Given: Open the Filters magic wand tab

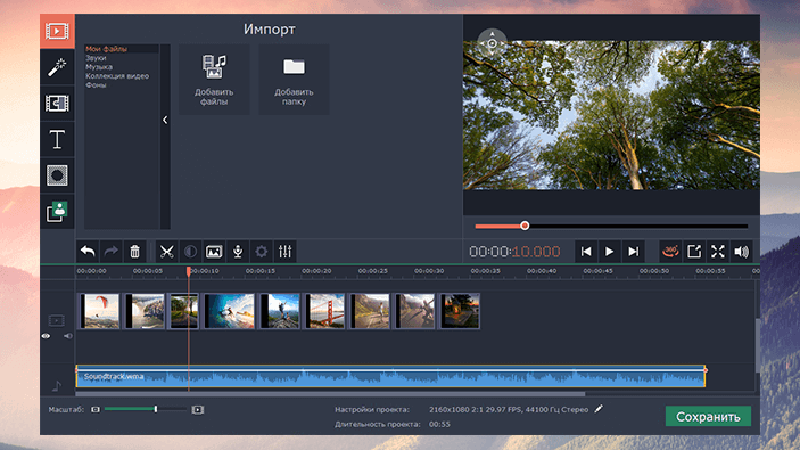Looking at the screenshot, I should (57, 68).
